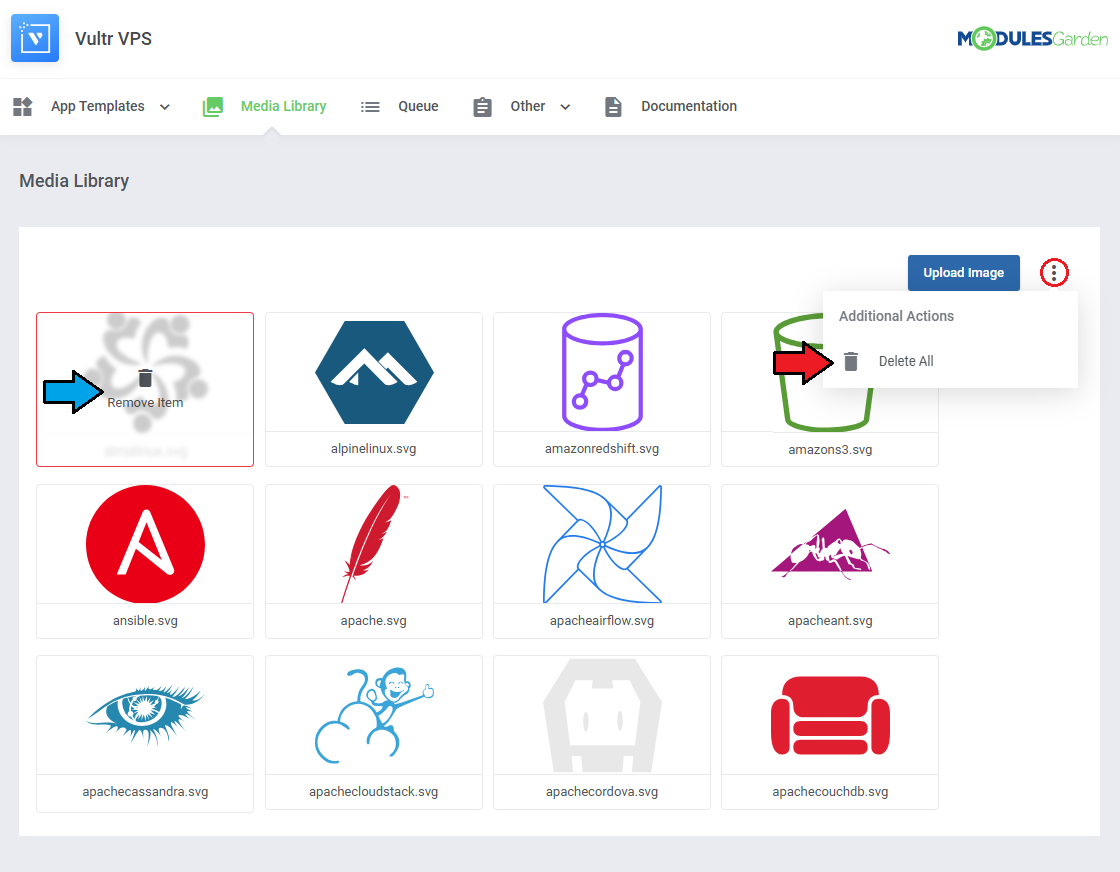
Task: Click the apachecassandra.svg file name
Action: (x=145, y=791)
